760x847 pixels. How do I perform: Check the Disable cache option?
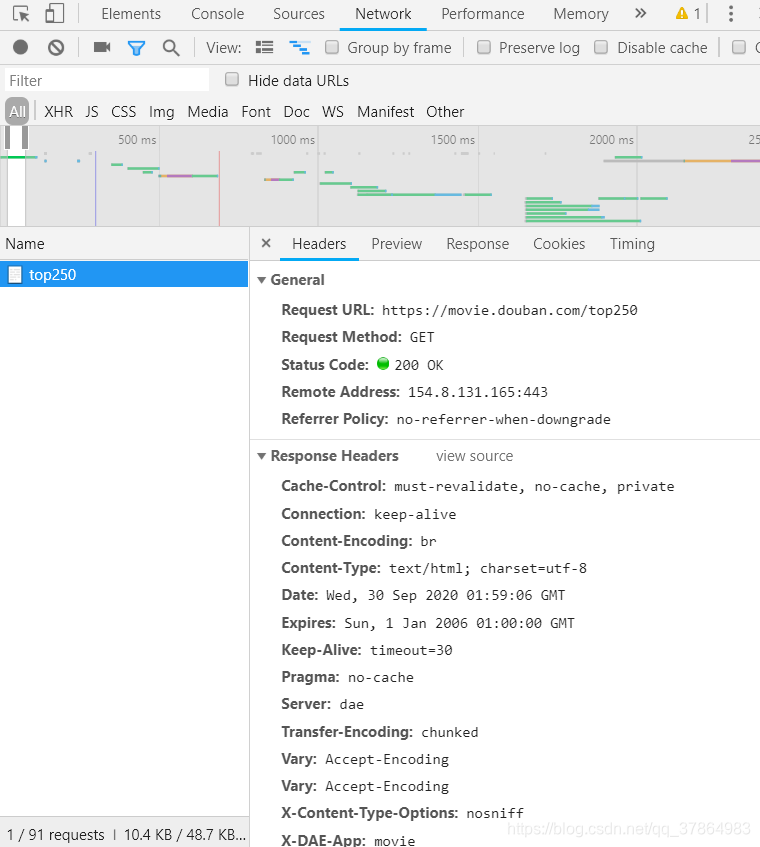(601, 48)
